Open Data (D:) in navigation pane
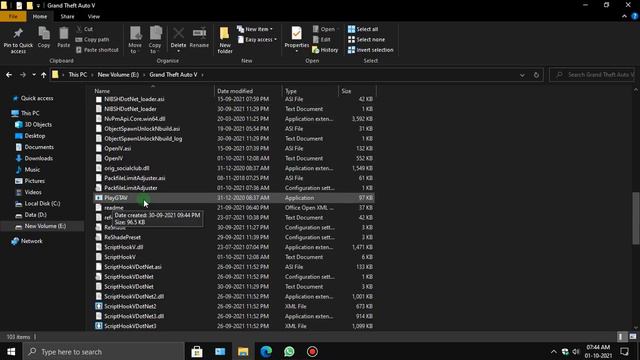This screenshot has height=360, width=640. (31, 215)
